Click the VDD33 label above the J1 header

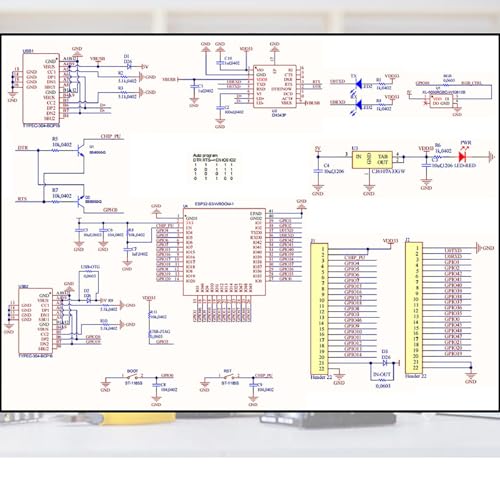pos(390,241)
